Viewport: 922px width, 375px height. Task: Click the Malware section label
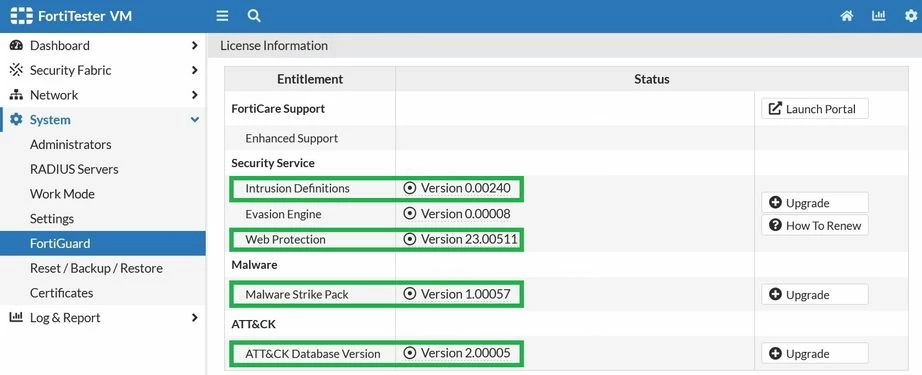coord(254,264)
